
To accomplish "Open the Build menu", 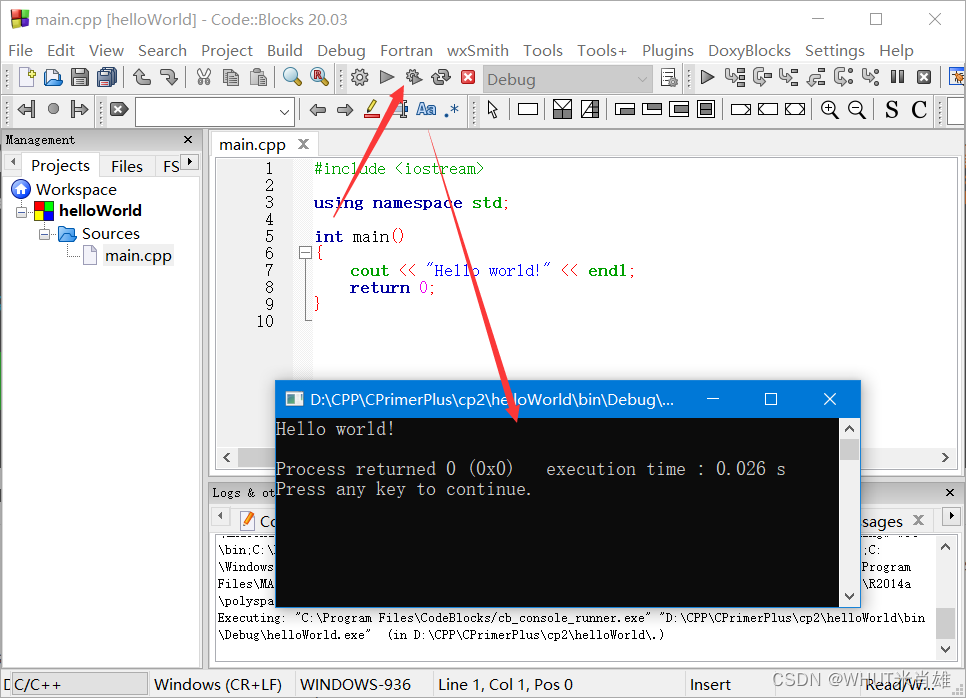I will pyautogui.click(x=285, y=51).
